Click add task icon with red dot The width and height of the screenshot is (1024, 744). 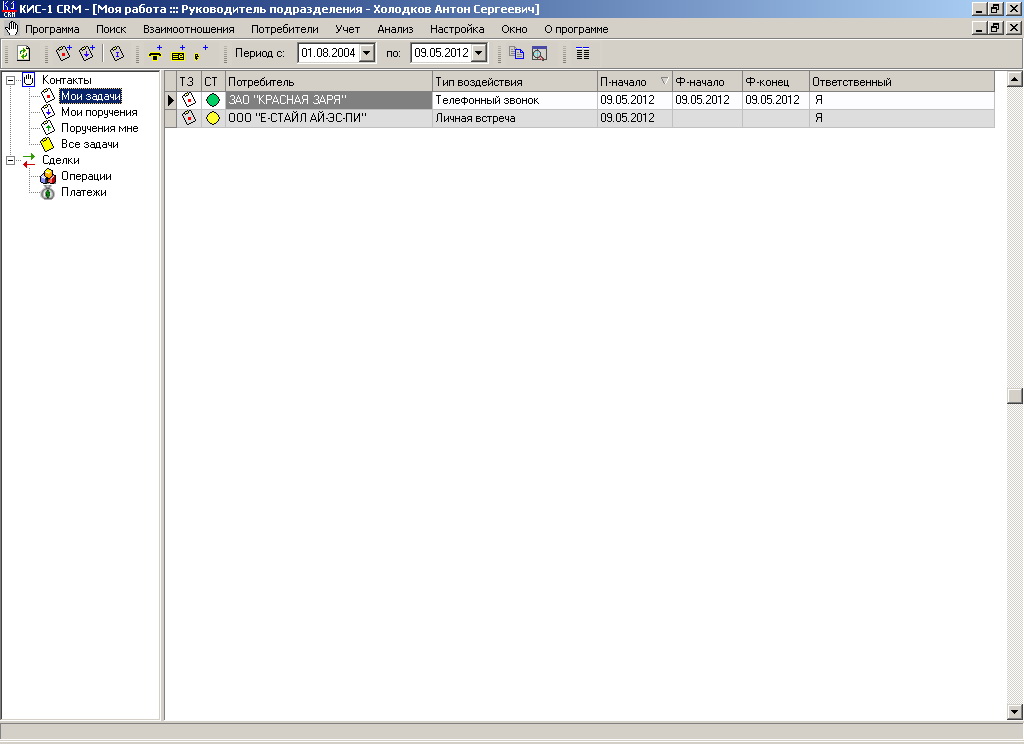click(x=64, y=54)
